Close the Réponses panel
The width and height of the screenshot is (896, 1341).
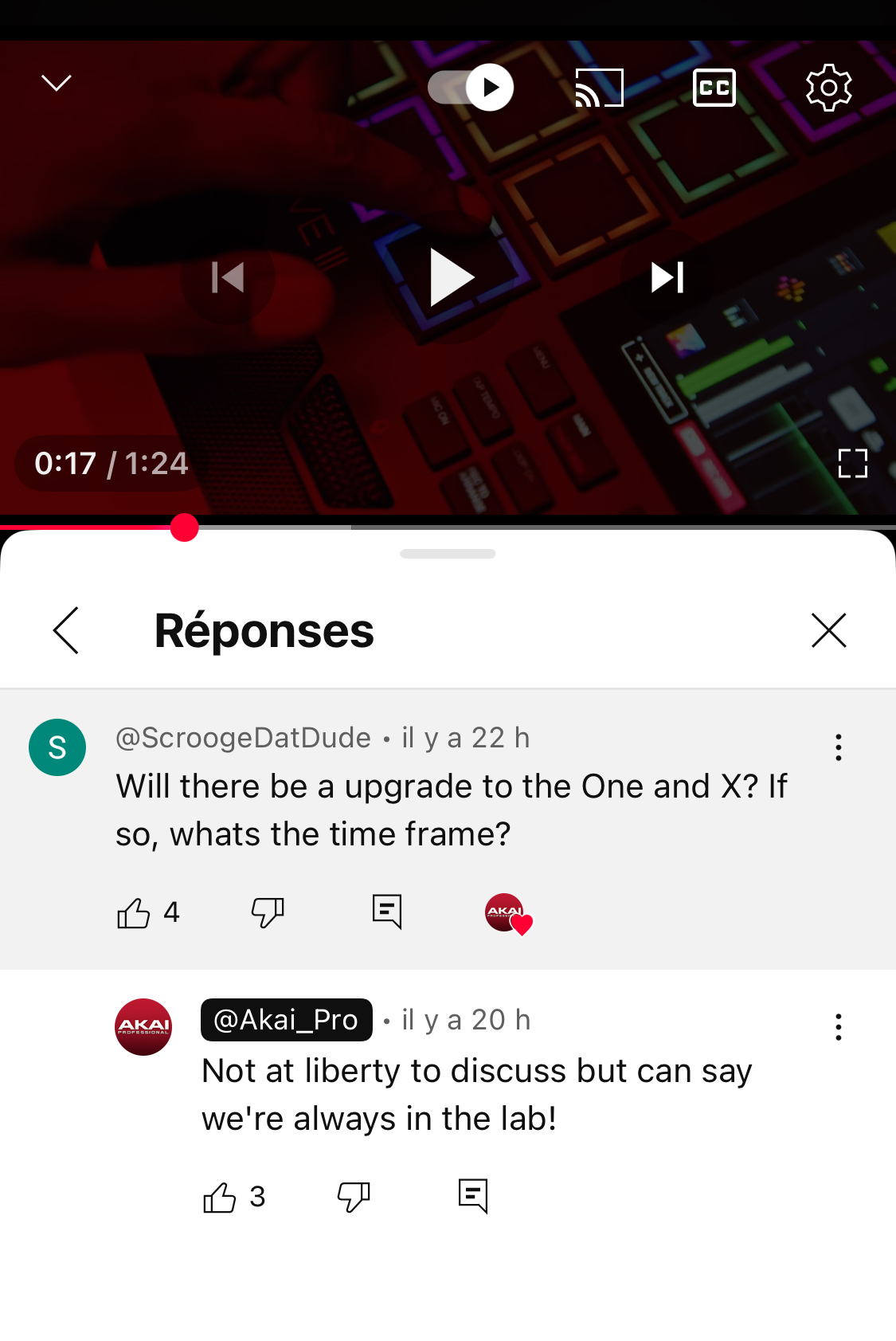click(x=829, y=630)
